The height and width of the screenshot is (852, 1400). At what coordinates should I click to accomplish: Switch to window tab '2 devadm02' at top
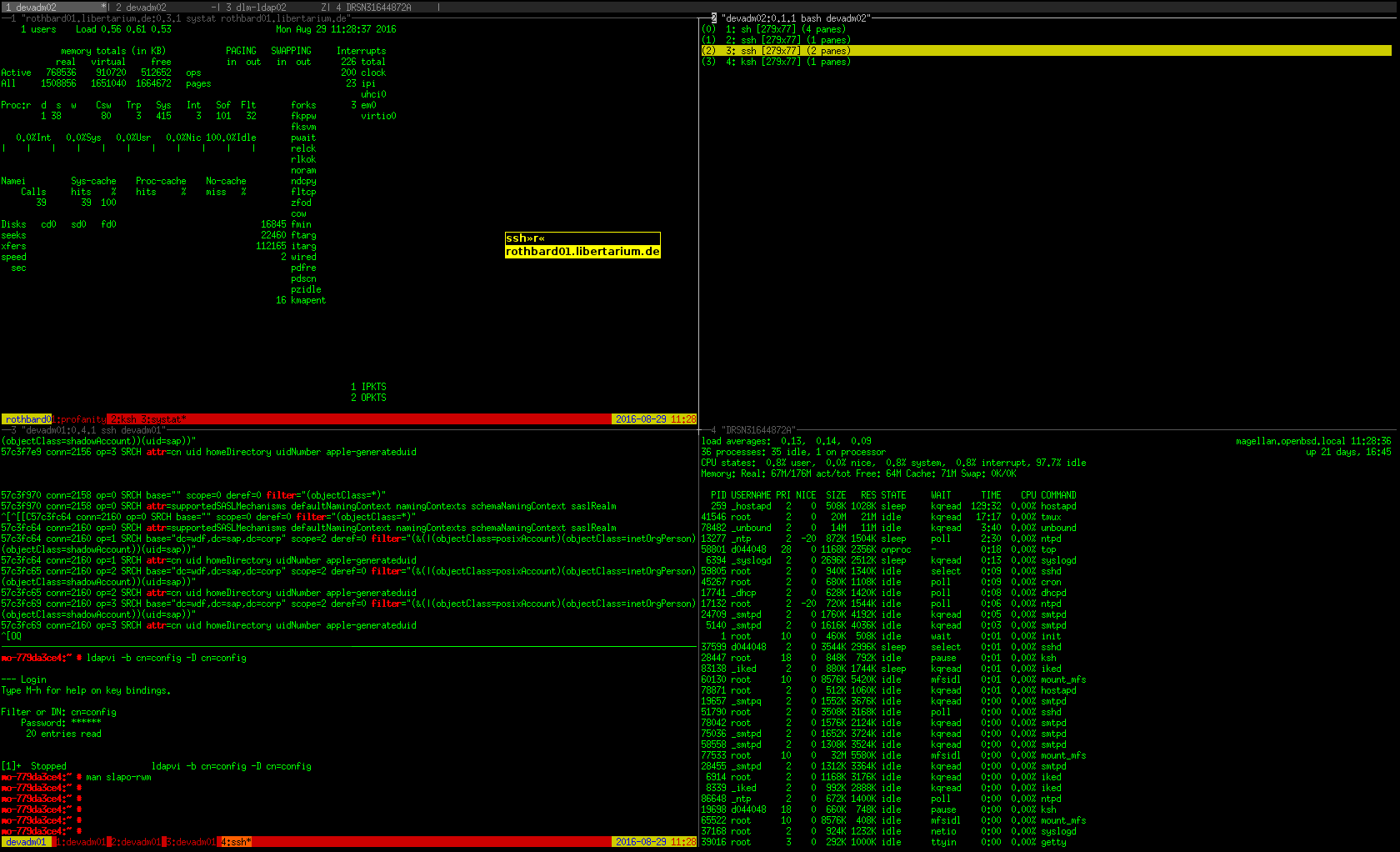tap(167, 7)
